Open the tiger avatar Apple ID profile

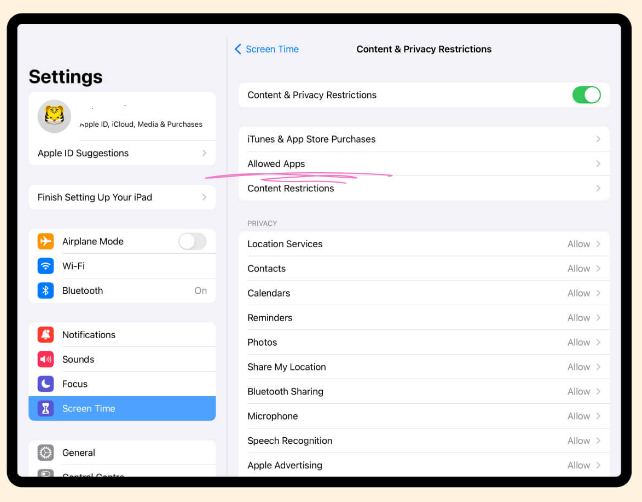point(54,117)
